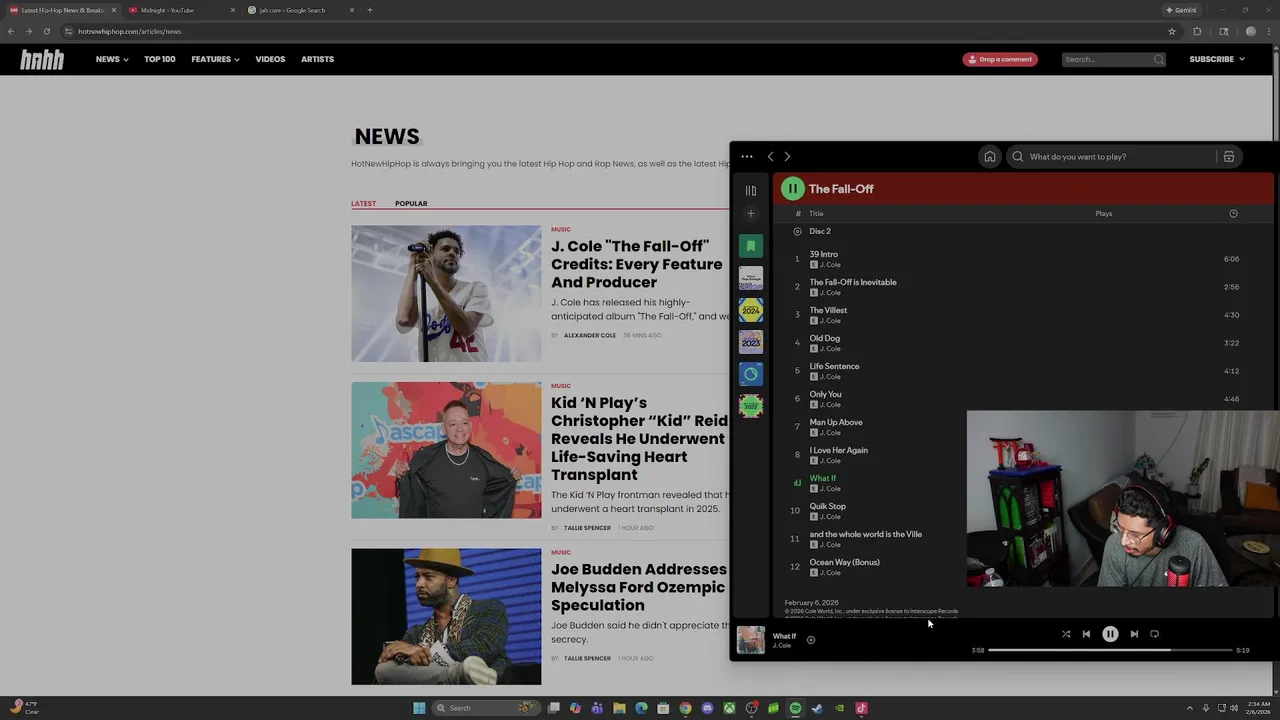Switch to LATEST news tab

pos(364,204)
